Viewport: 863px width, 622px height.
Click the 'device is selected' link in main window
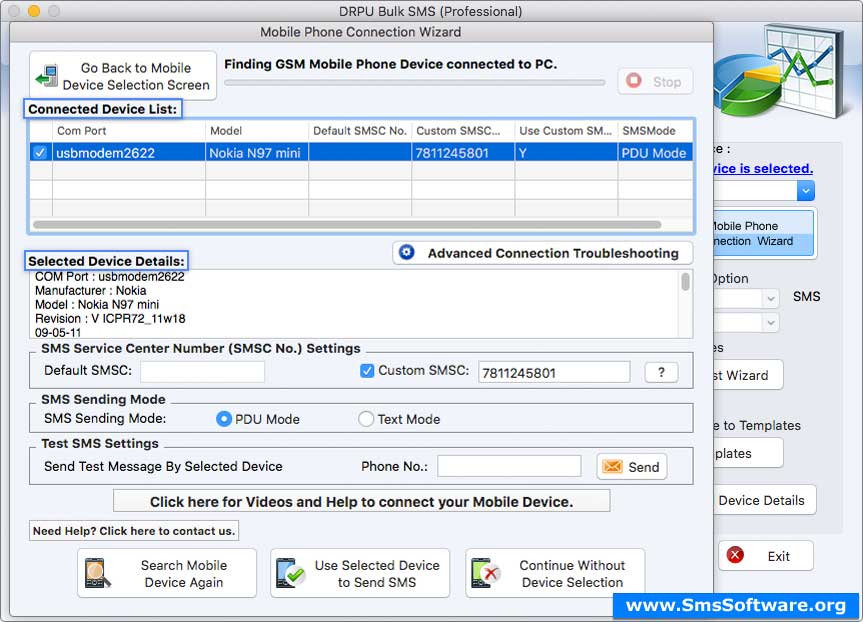763,168
